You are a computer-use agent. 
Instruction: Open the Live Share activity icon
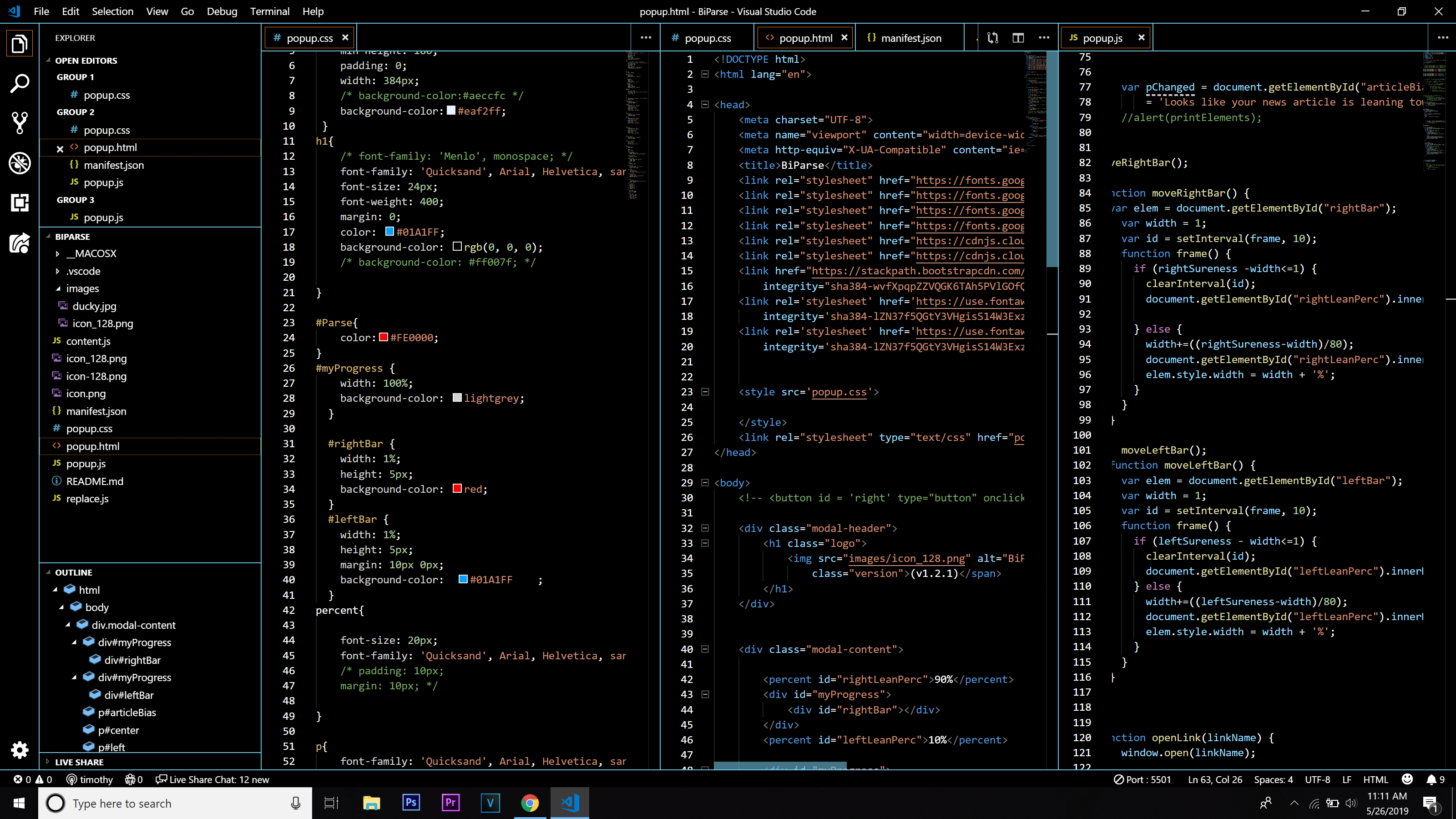(19, 243)
